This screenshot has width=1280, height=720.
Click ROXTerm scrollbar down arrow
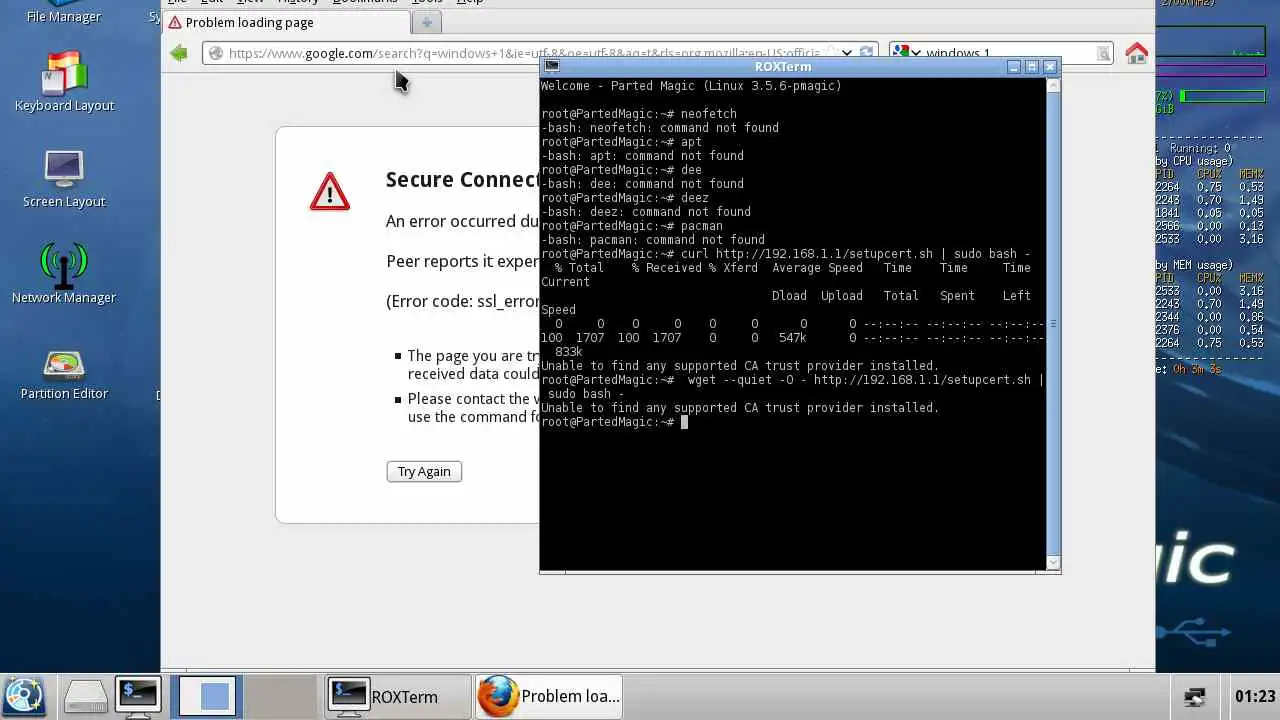[1052, 563]
